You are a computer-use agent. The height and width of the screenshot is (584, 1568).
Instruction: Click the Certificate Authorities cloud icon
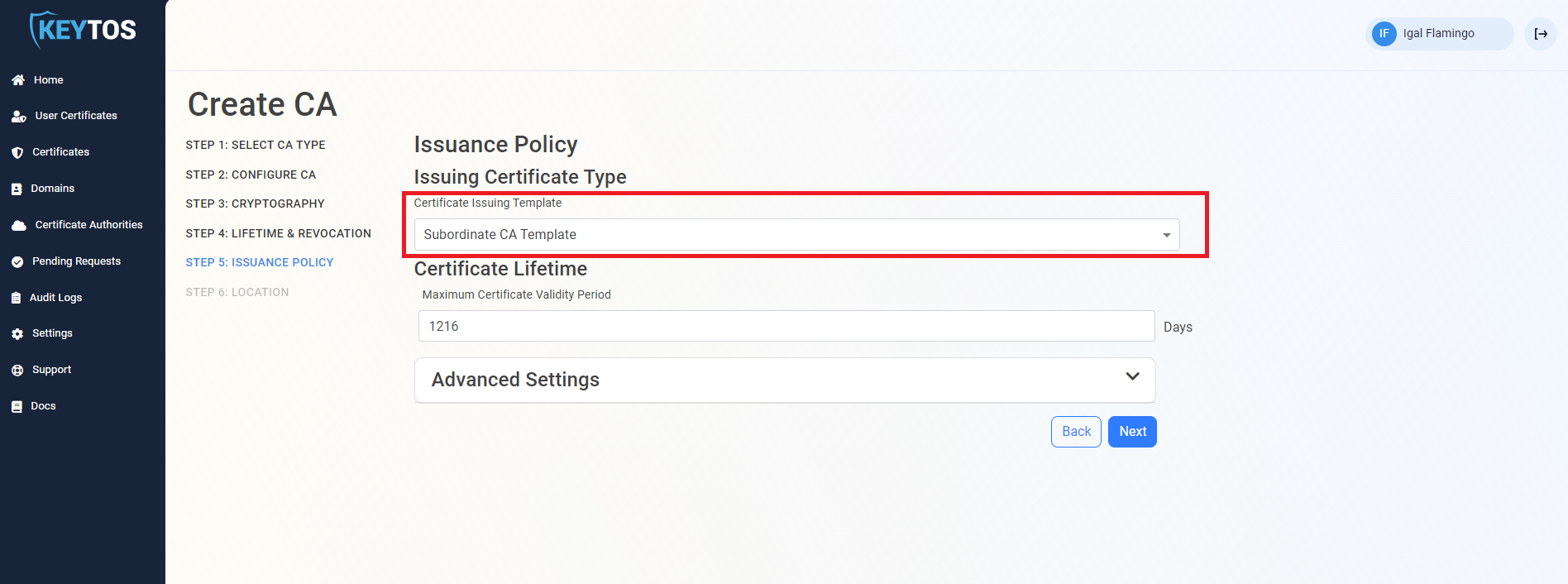(18, 226)
